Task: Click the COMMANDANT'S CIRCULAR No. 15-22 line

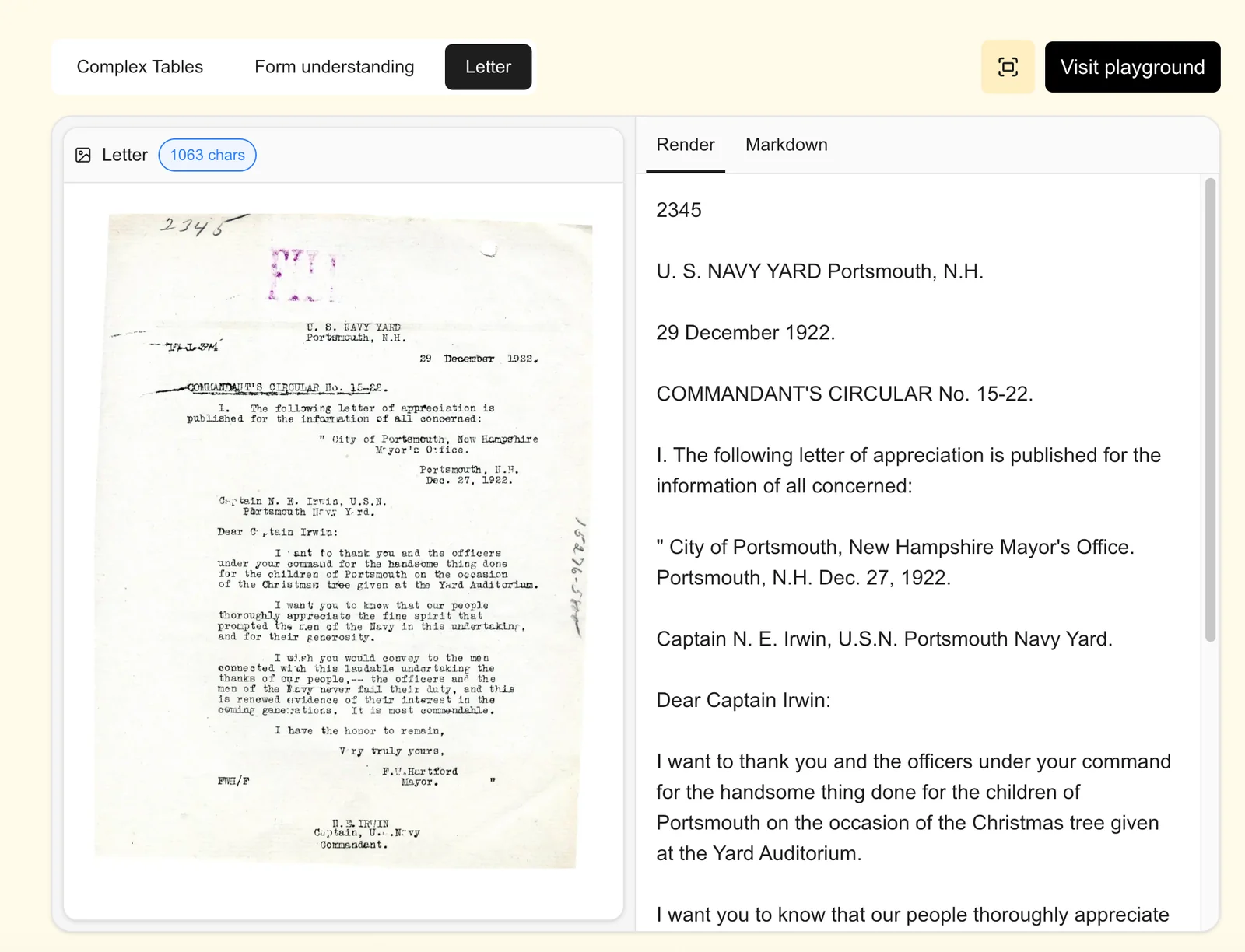Action: (x=844, y=394)
